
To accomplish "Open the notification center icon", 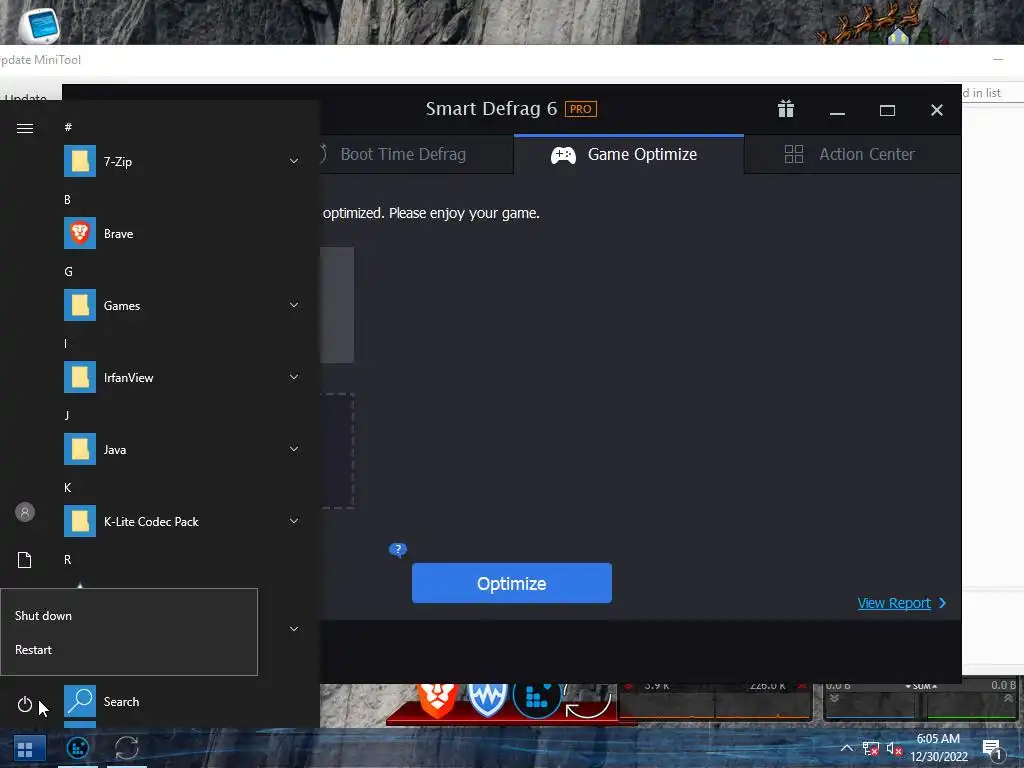I will [993, 749].
